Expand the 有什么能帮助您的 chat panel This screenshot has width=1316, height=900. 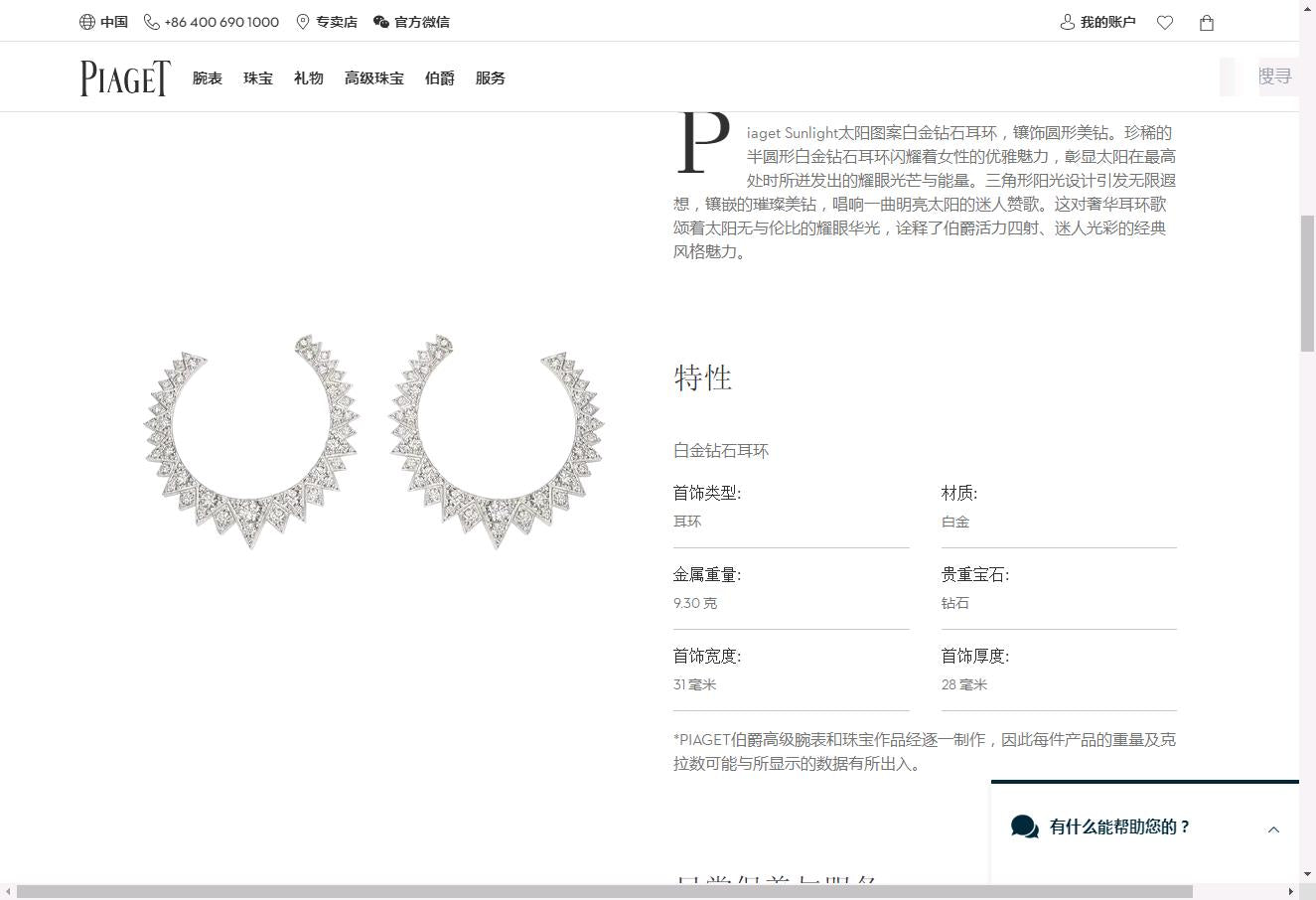coord(1273,829)
